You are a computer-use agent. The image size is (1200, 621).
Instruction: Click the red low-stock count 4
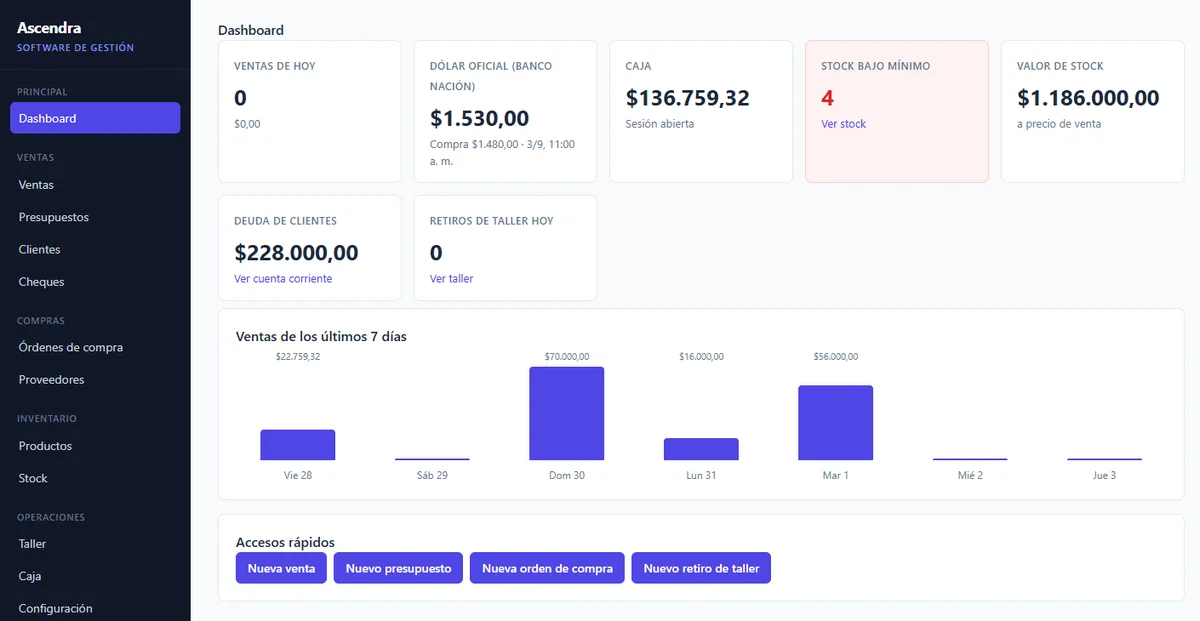[827, 98]
